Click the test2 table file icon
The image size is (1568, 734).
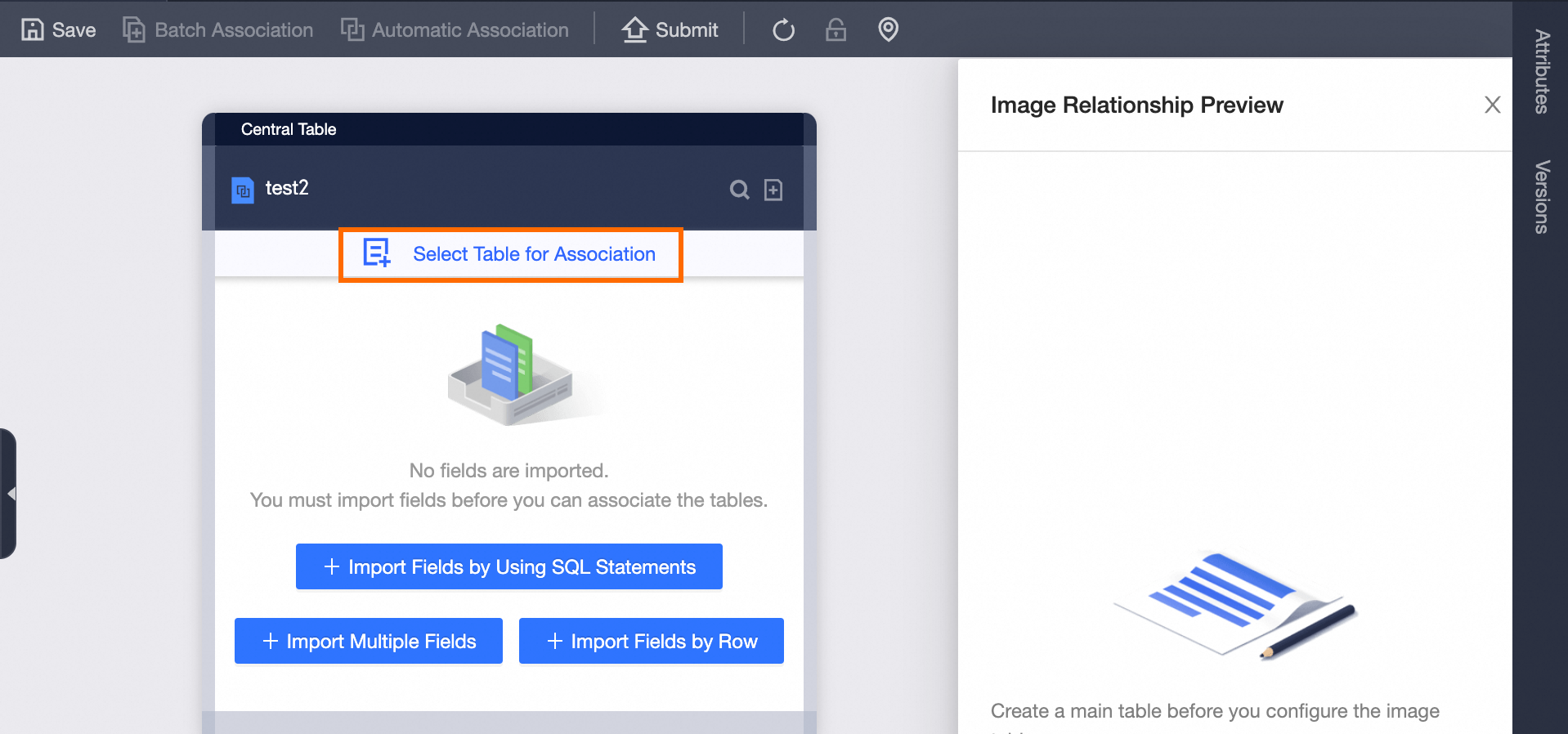243,190
